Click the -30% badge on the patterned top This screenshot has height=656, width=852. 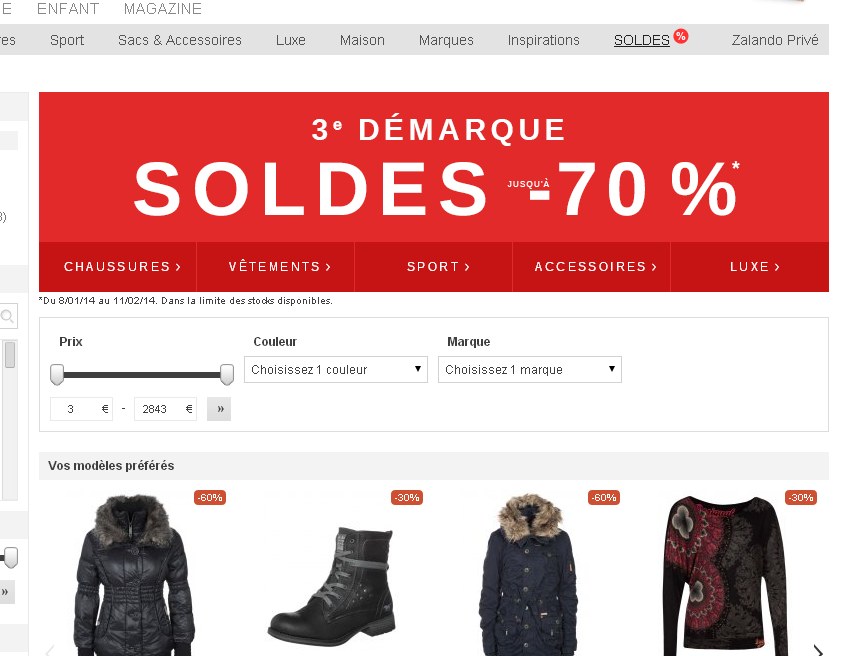point(801,497)
